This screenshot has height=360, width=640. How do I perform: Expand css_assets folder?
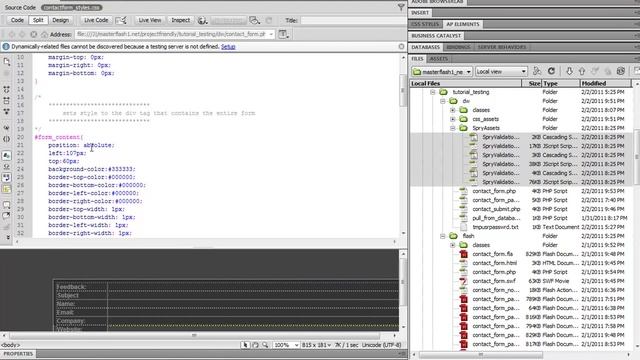click(x=453, y=119)
